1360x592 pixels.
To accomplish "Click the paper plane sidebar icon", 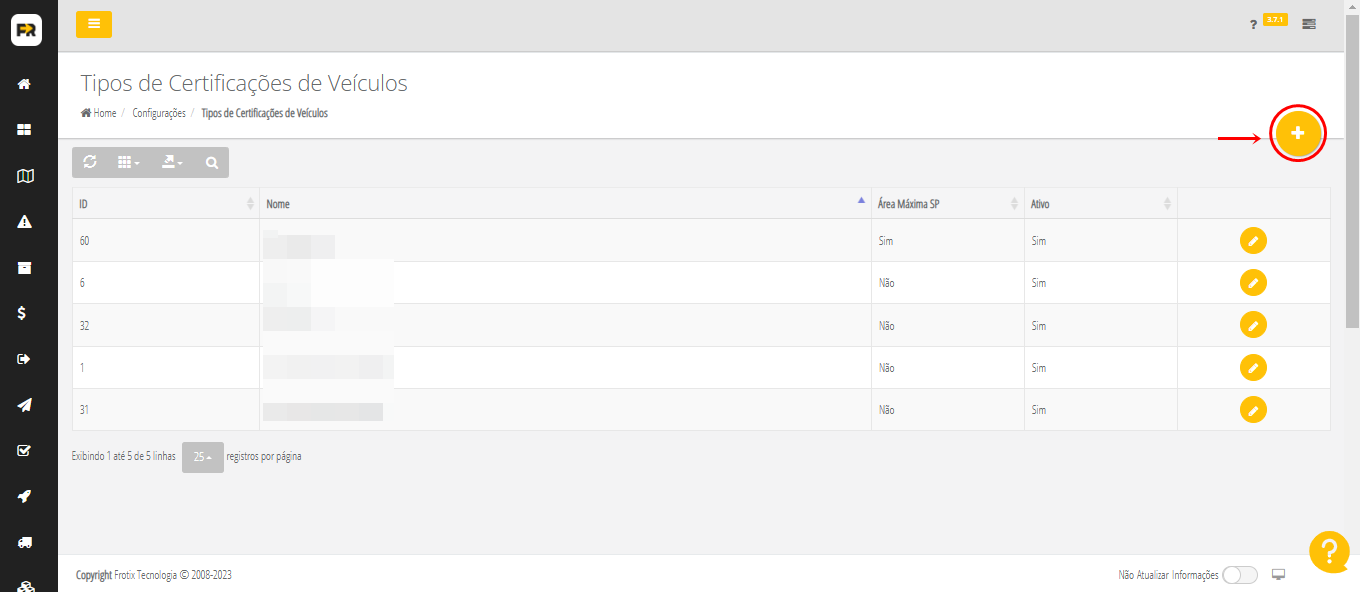I will tap(25, 405).
